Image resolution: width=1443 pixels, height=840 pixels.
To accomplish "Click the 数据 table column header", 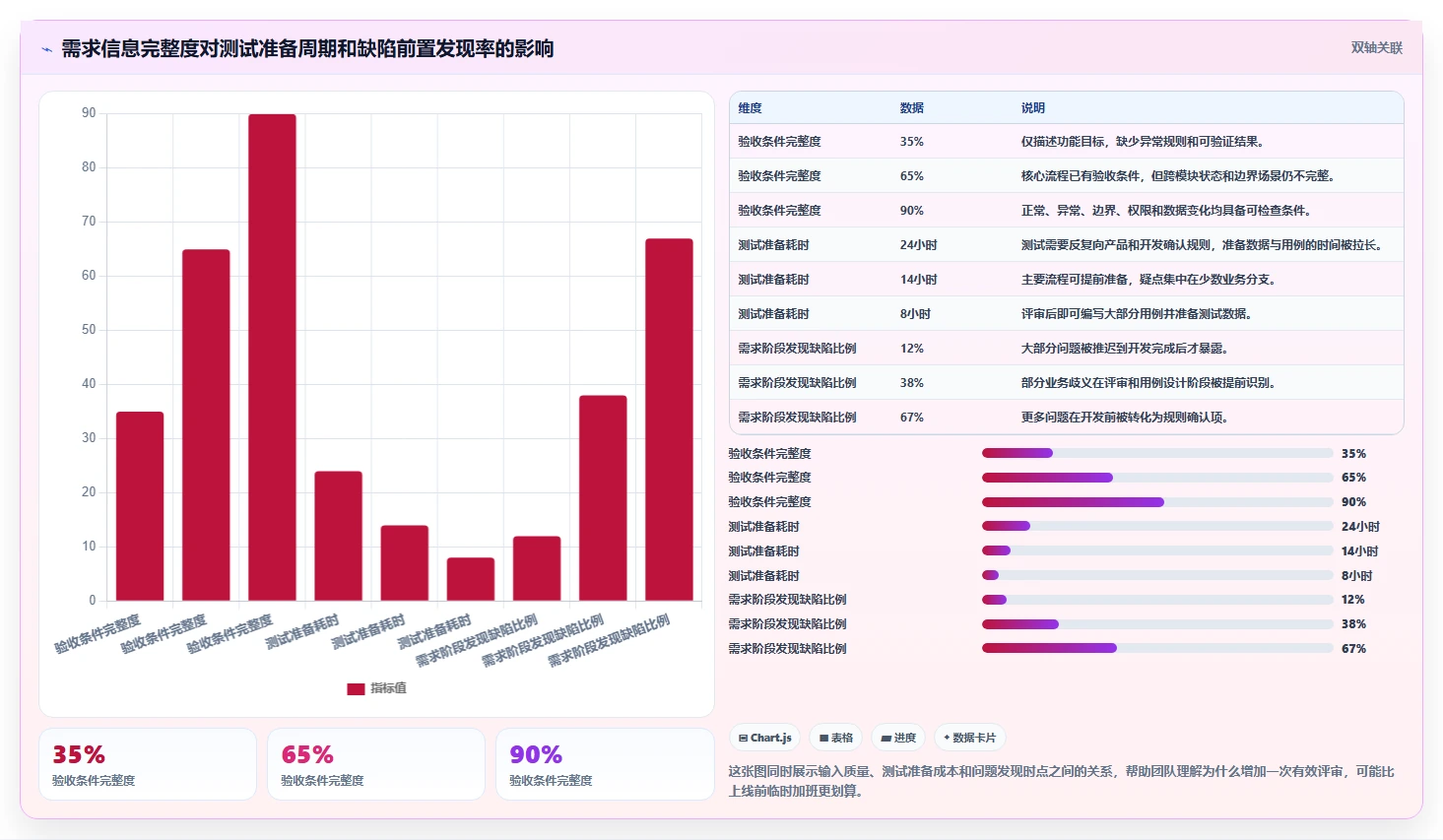I will [911, 108].
